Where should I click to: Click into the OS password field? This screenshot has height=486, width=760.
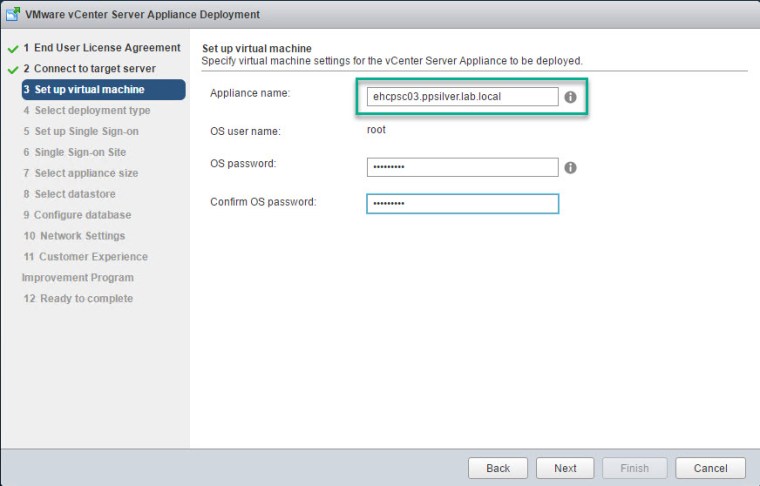point(462,167)
